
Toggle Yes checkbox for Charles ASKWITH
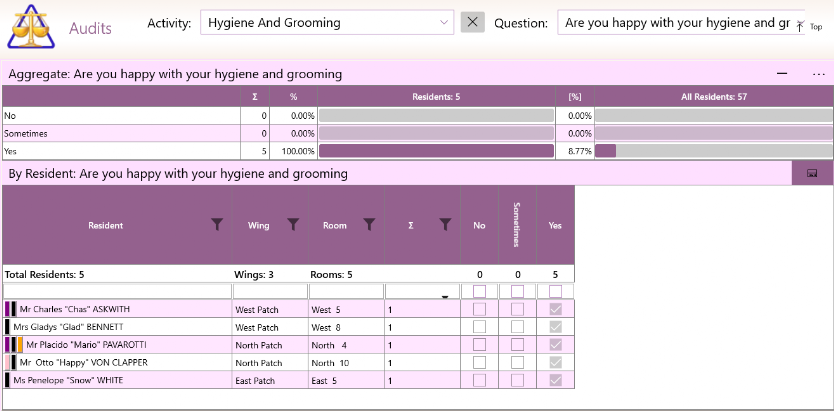click(555, 309)
